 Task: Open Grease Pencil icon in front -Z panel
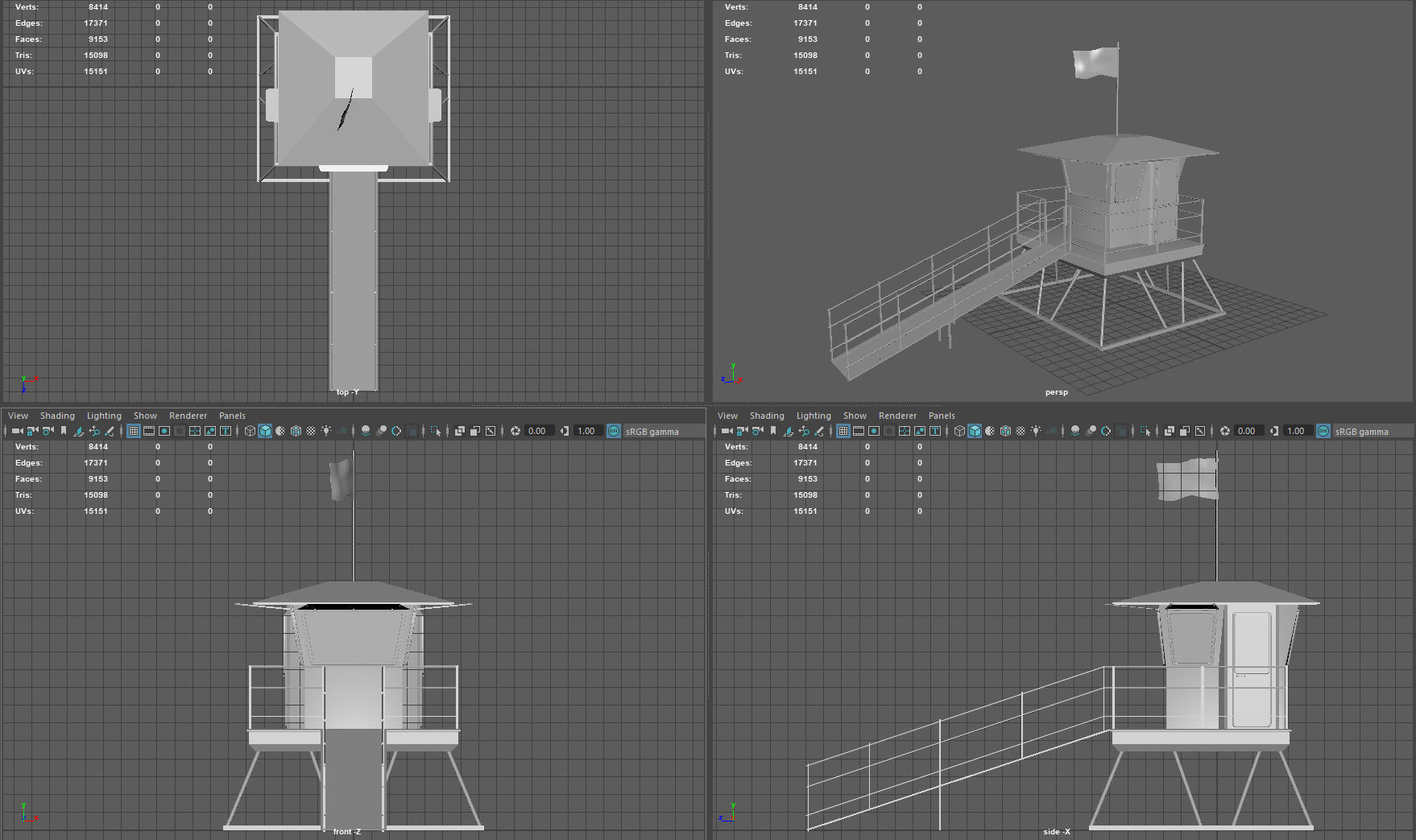110,431
